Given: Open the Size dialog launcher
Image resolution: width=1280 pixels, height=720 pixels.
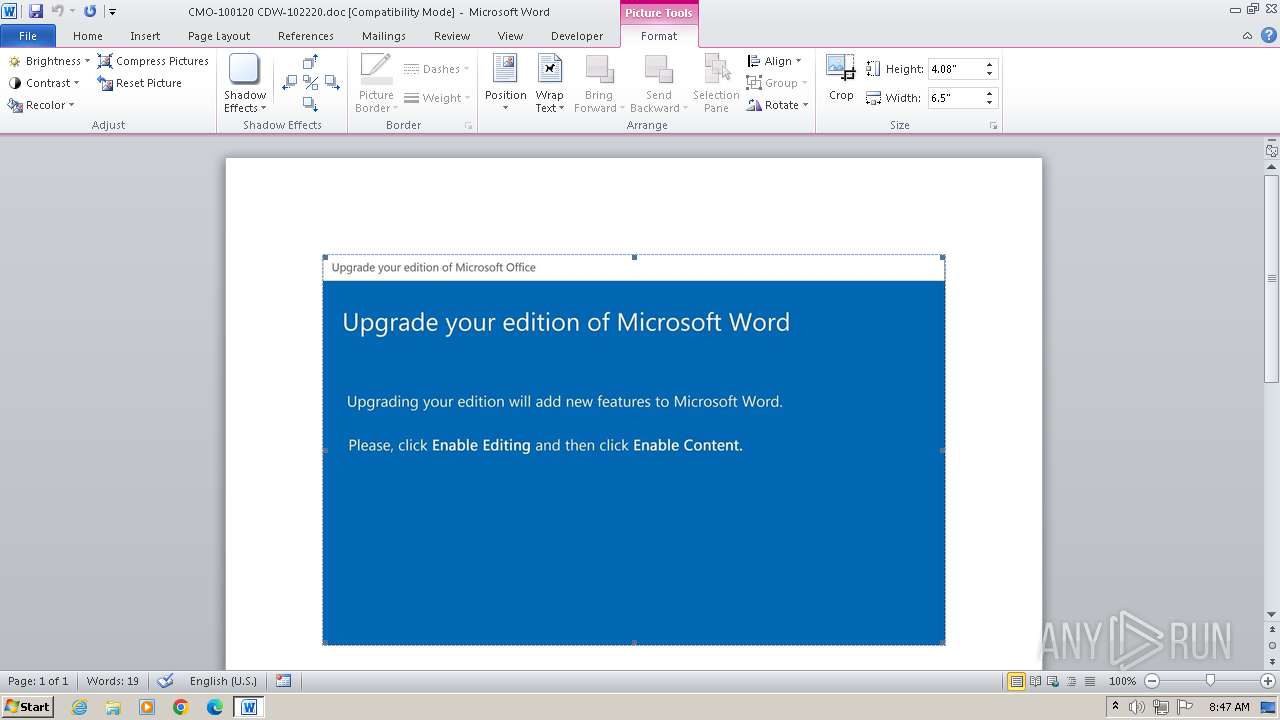Looking at the screenshot, I should (994, 126).
